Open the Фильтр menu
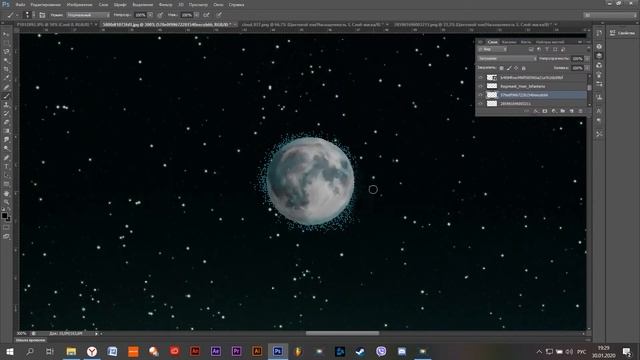 (x=165, y=4)
